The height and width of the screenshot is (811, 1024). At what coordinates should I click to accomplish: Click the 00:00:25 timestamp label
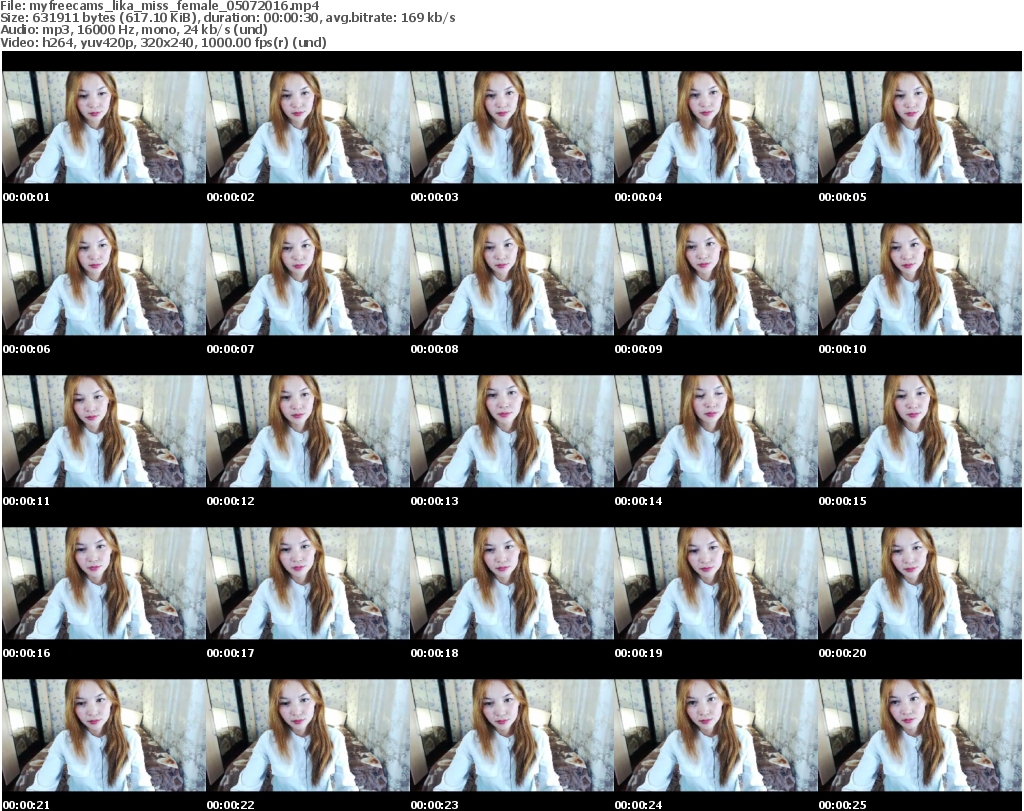(842, 805)
